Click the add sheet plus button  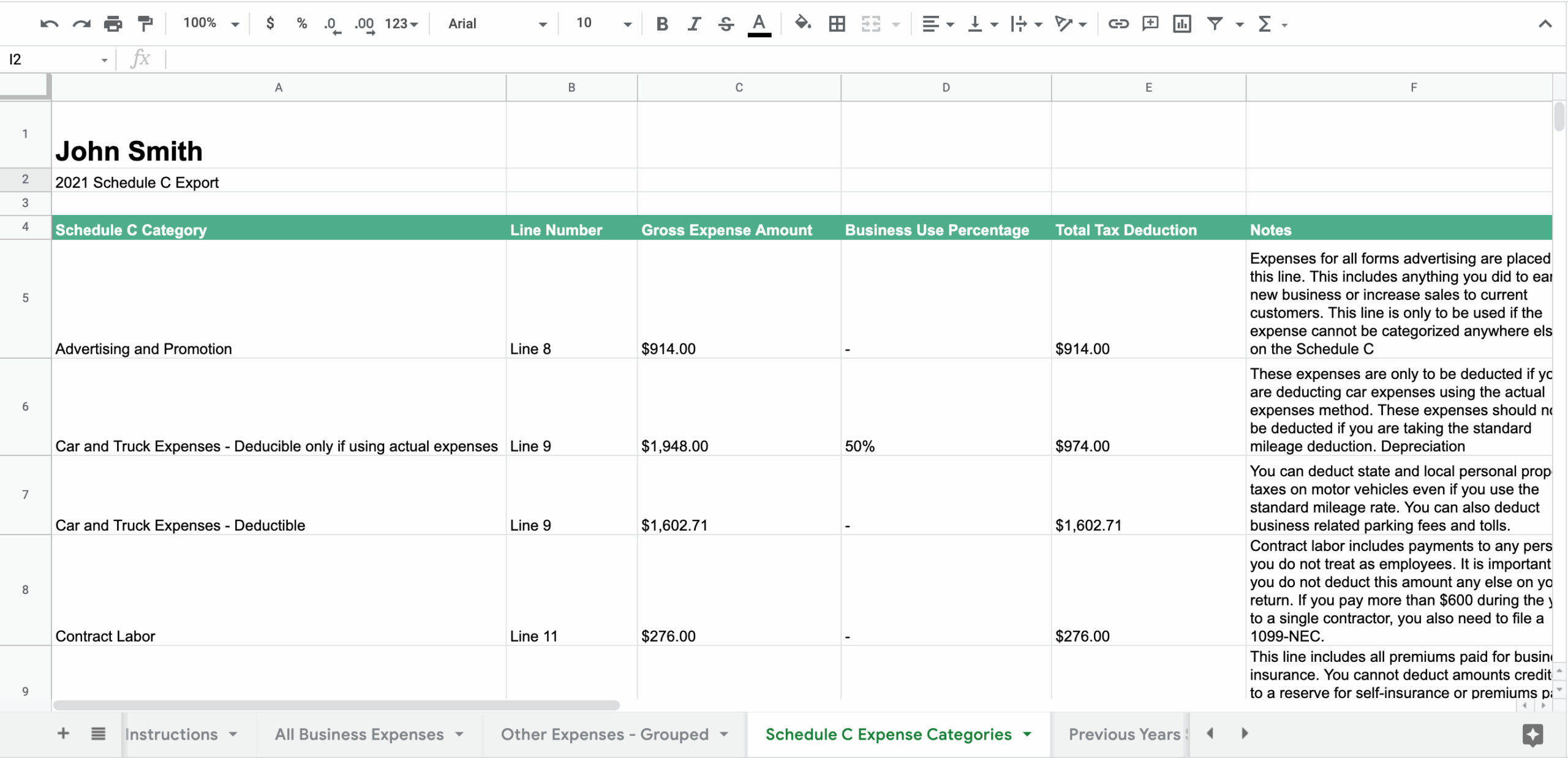click(x=63, y=734)
